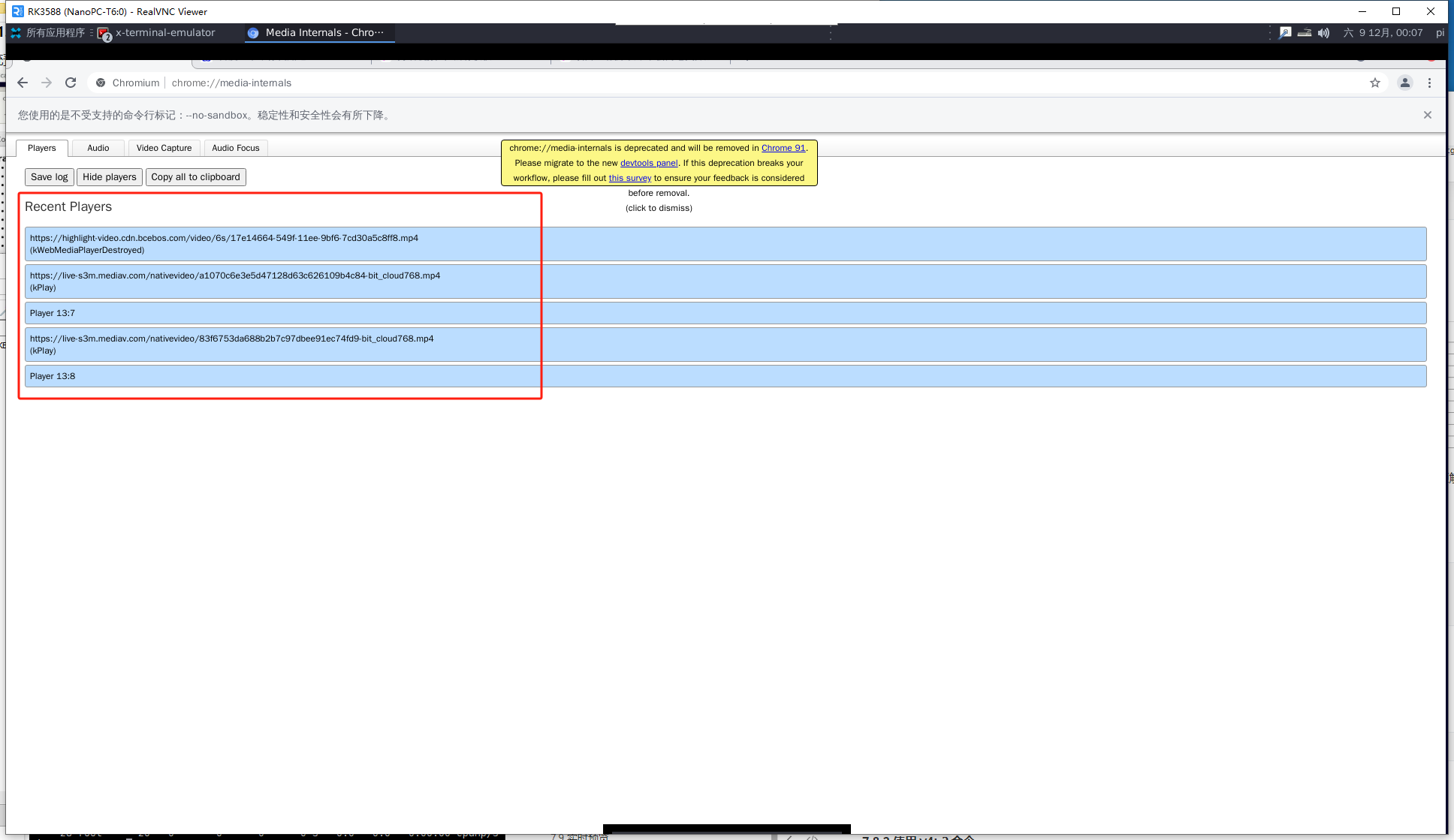Reload the media-internals page
This screenshot has width=1454, height=840.
pyautogui.click(x=71, y=83)
